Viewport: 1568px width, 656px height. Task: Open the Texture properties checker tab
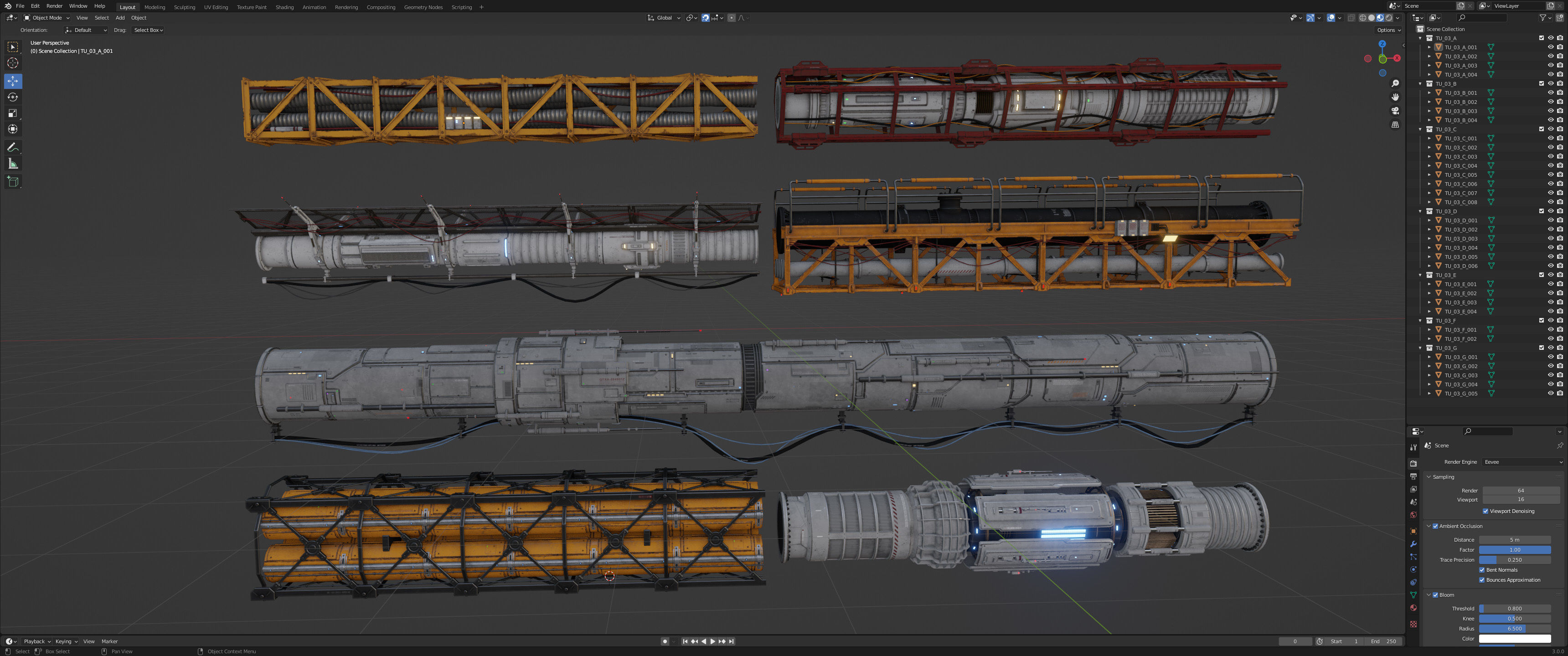click(1413, 625)
